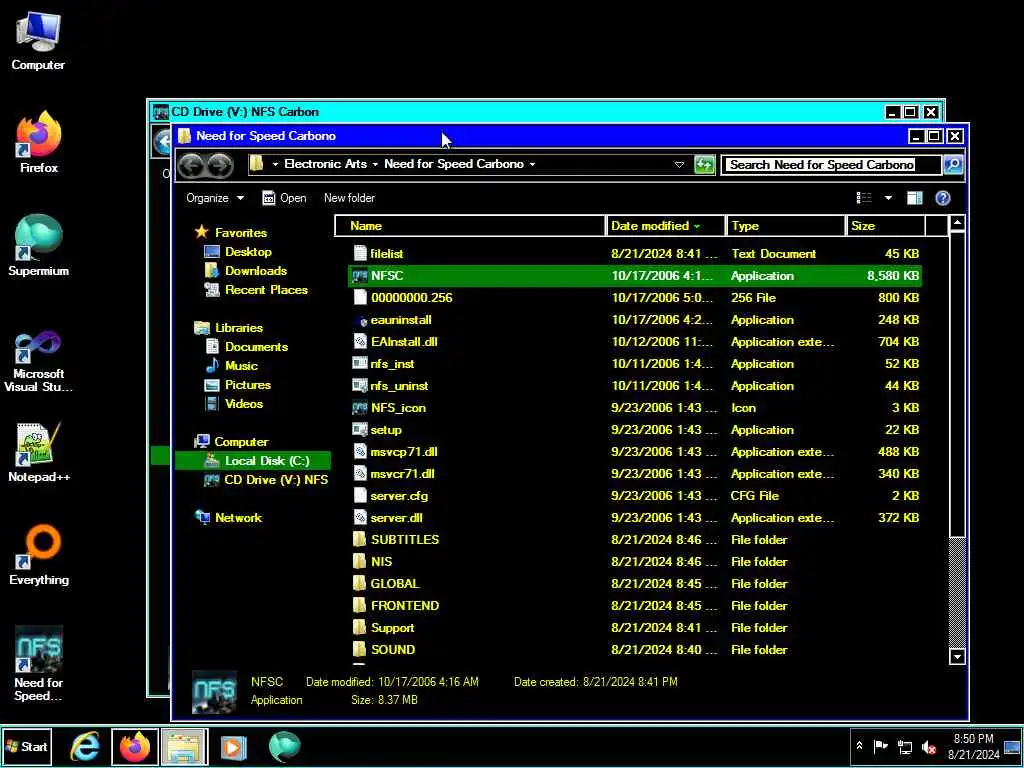Viewport: 1024px width, 768px height.
Task: Select Downloads in Favorites
Action: point(246,271)
